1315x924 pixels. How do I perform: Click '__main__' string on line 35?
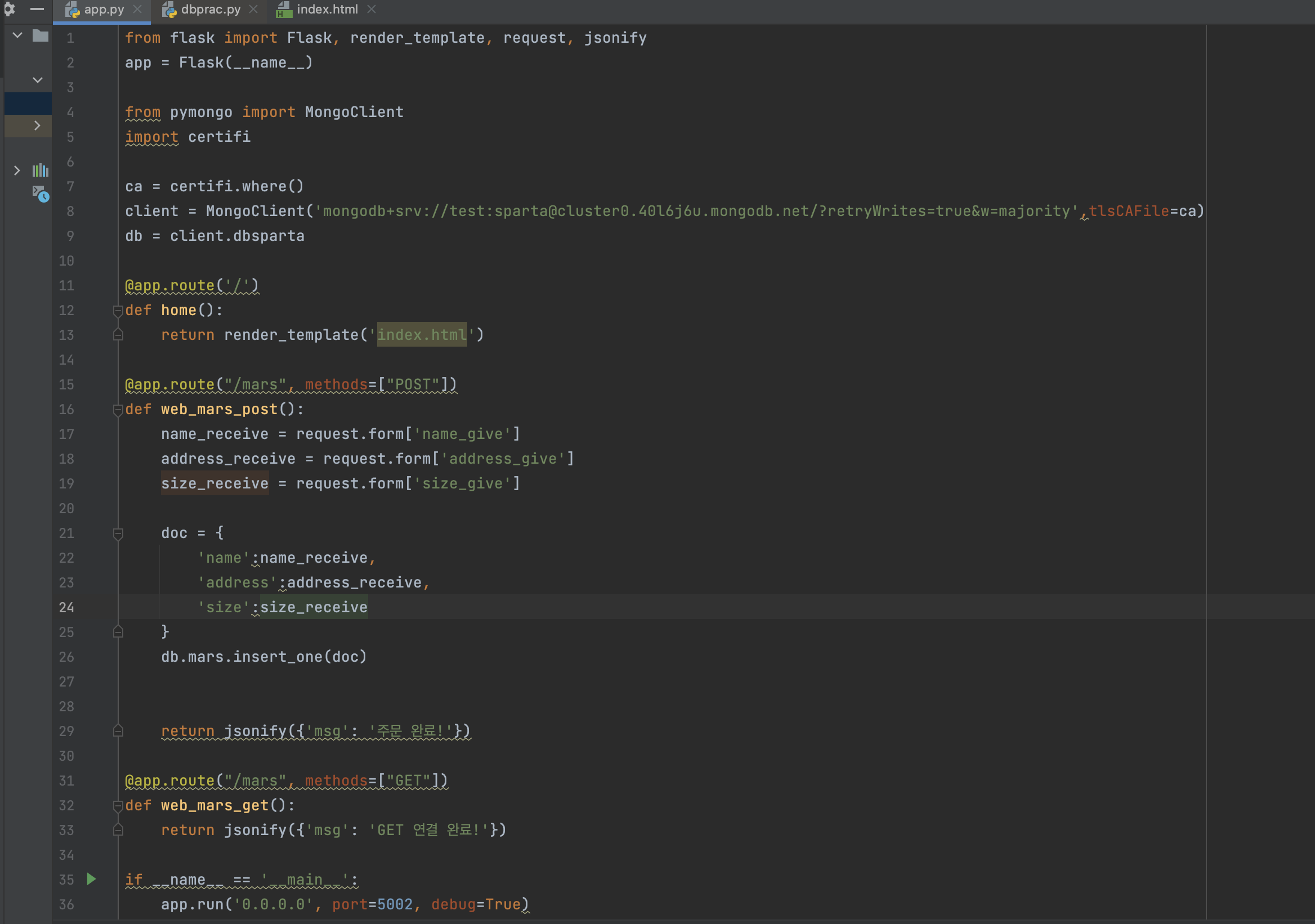coord(305,880)
